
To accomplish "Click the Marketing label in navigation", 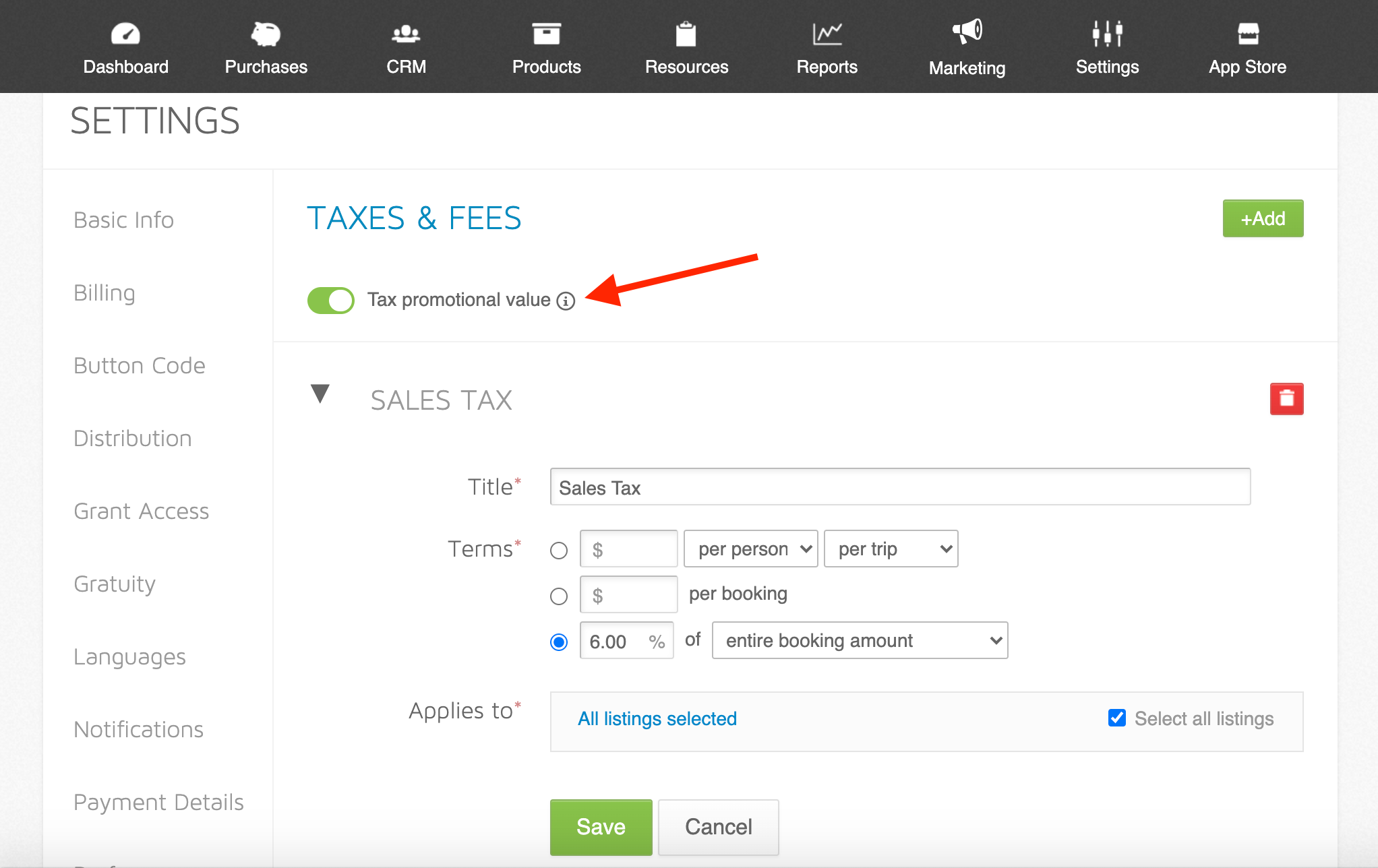I will [x=967, y=68].
